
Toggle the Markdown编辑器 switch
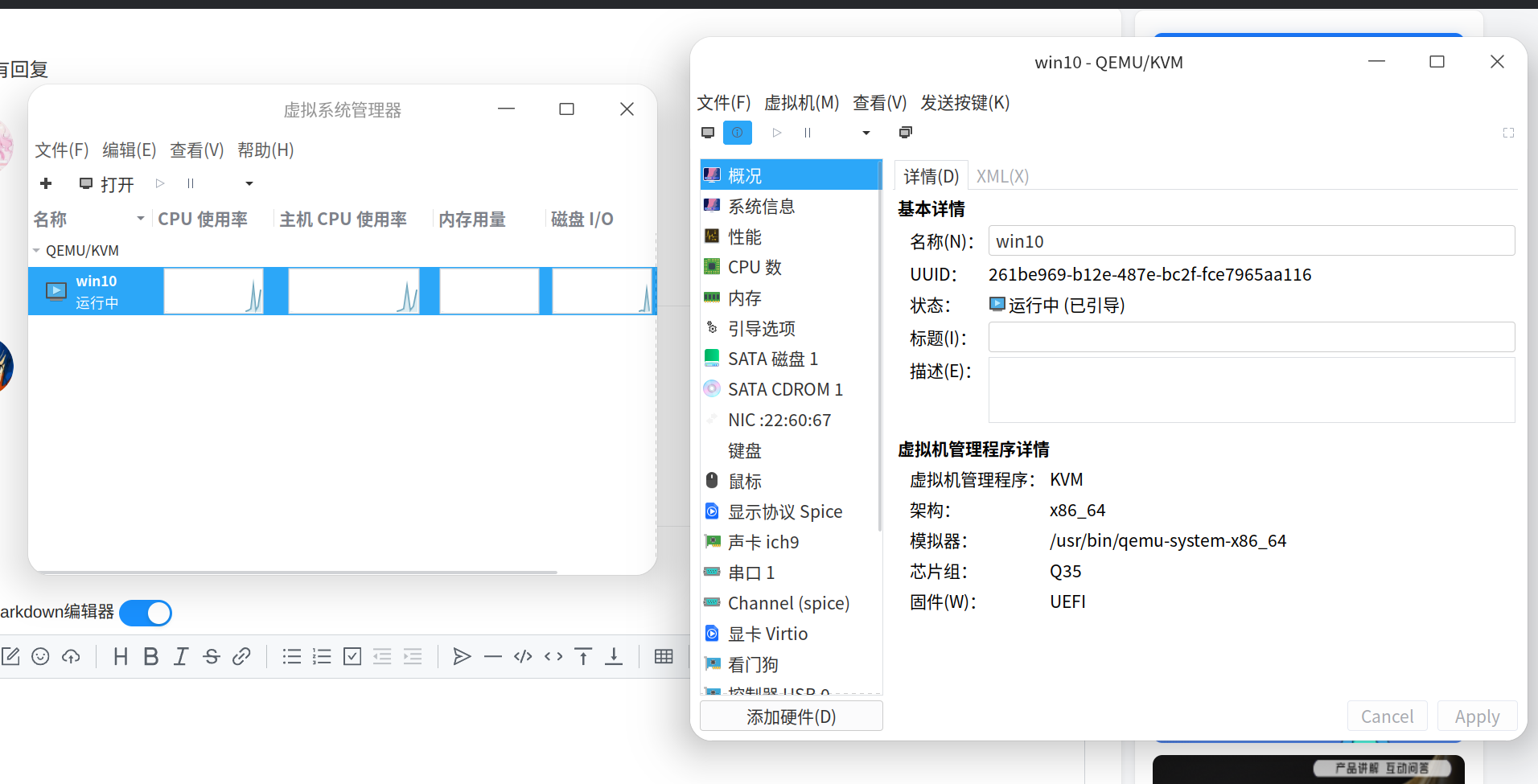[x=146, y=613]
